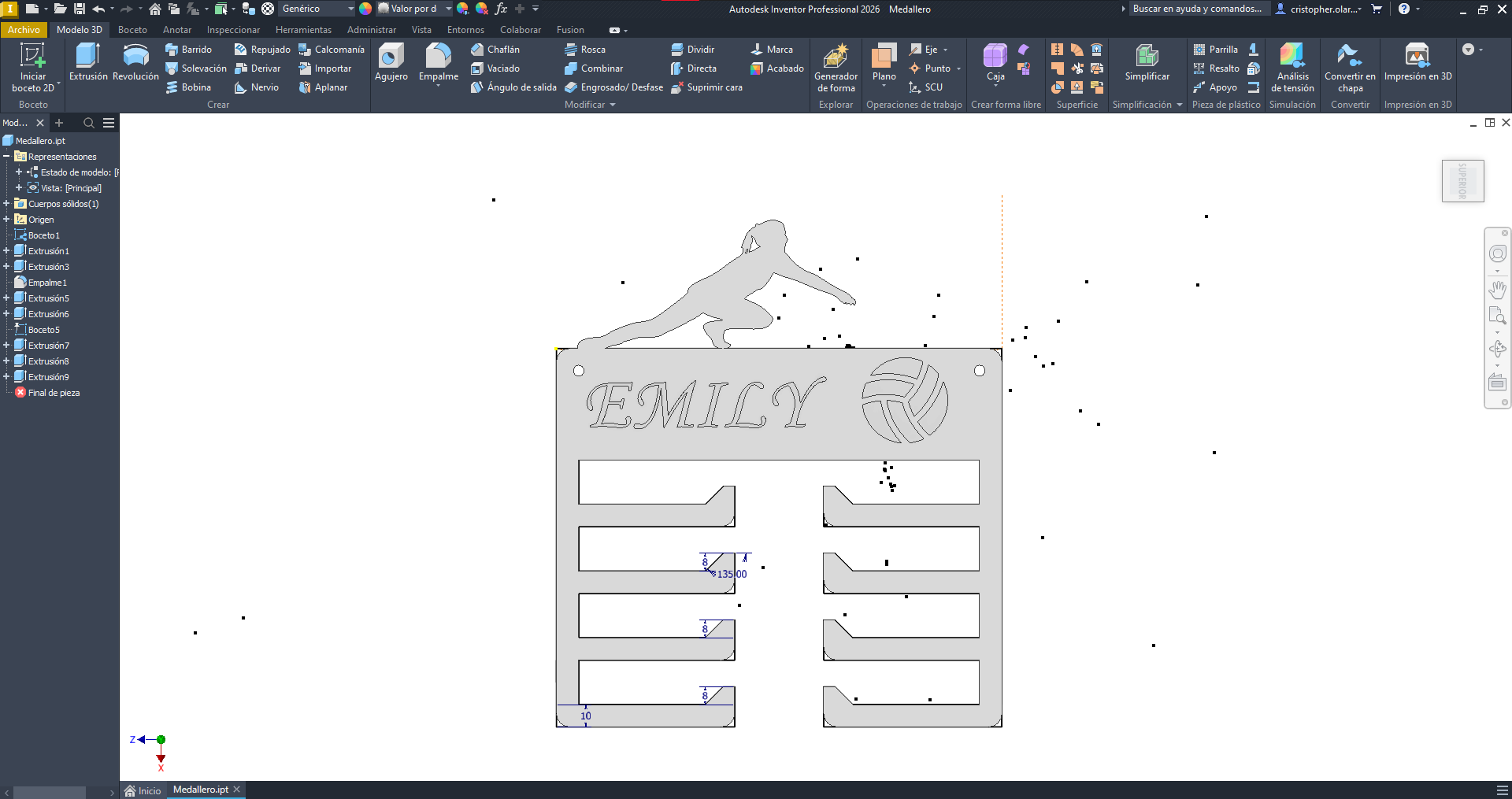
Task: Launch Análisis de tensión simulation
Action: click(x=1292, y=68)
